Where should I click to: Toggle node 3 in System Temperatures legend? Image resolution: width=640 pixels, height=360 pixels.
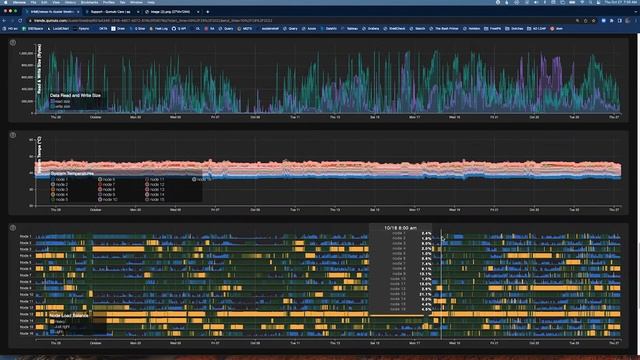53,189
